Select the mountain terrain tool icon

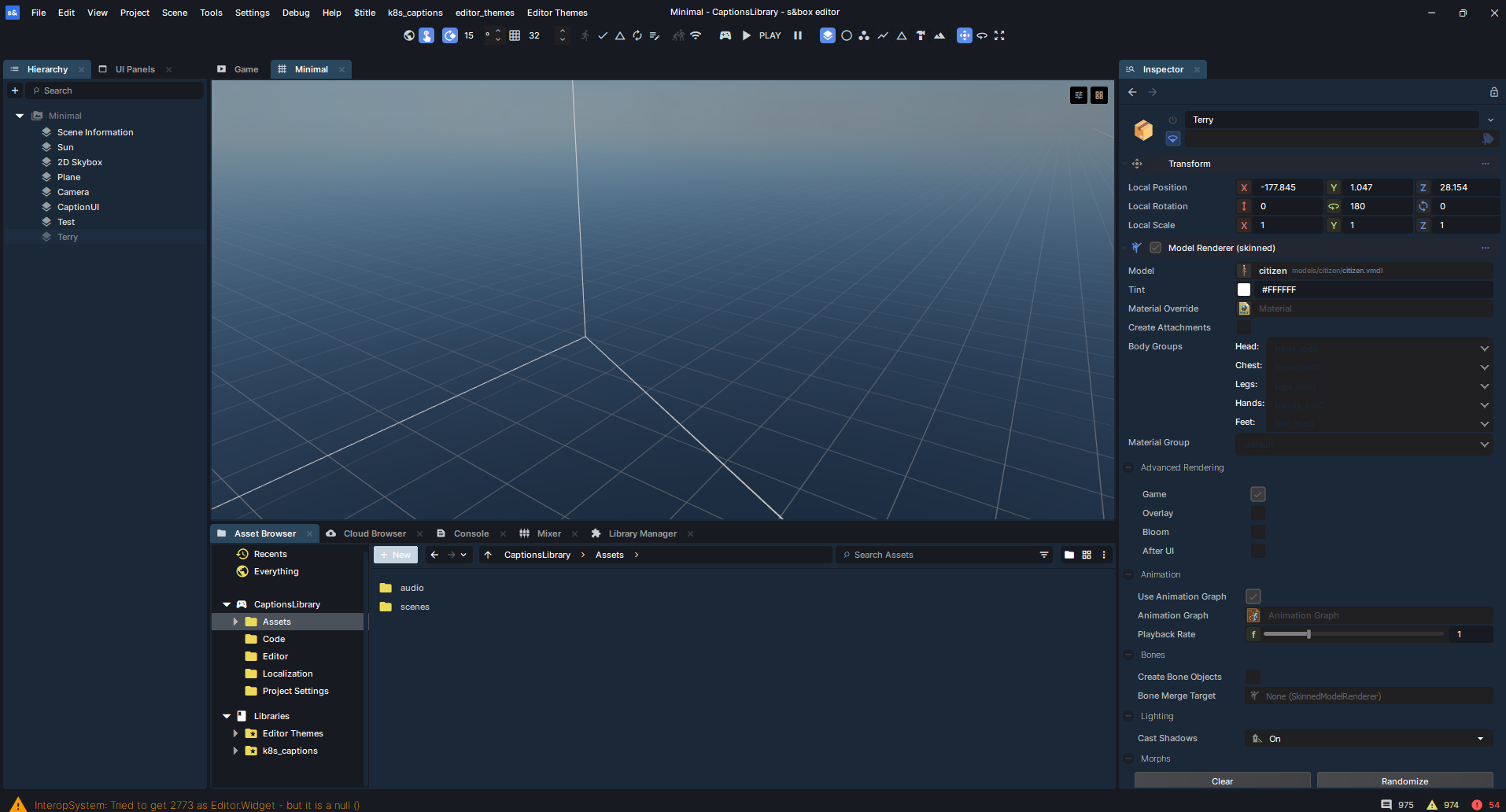click(939, 35)
